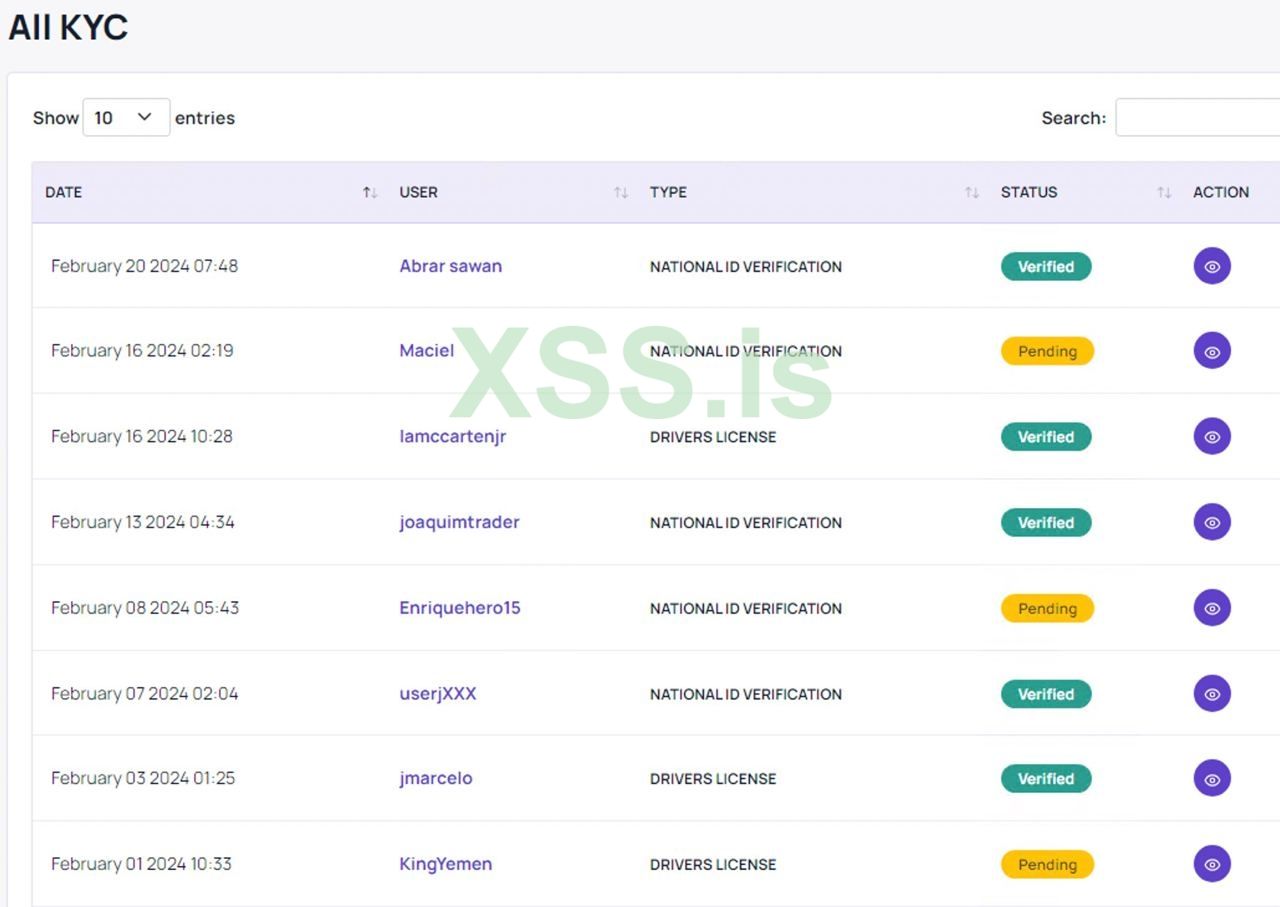1280x907 pixels.
Task: Click the Pending badge for Enriquehero15
Action: click(x=1047, y=608)
